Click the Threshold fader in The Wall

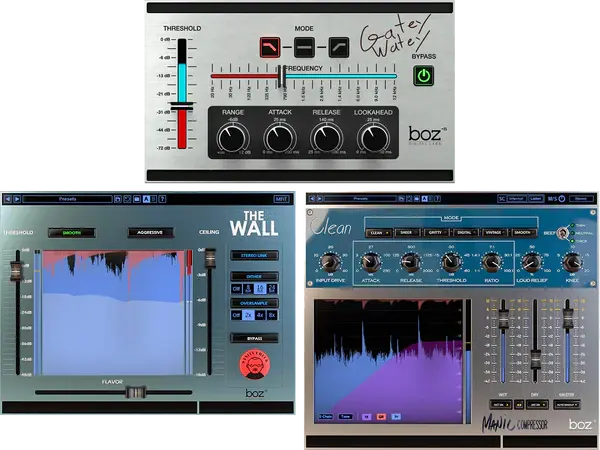[x=16, y=269]
